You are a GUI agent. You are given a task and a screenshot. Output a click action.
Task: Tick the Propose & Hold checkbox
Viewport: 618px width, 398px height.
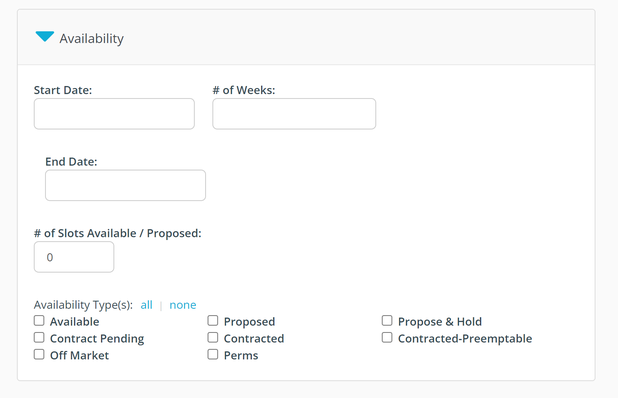[387, 321]
